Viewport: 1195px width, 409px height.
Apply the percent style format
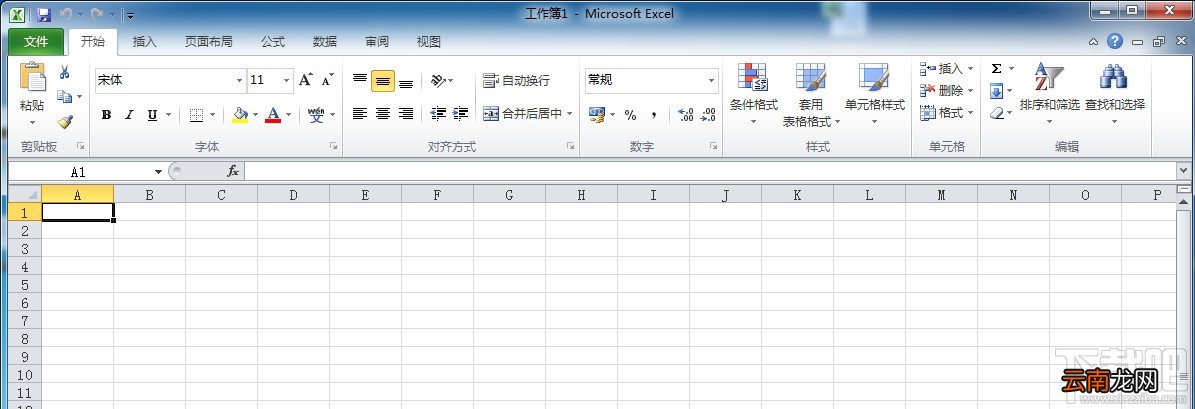[x=630, y=114]
